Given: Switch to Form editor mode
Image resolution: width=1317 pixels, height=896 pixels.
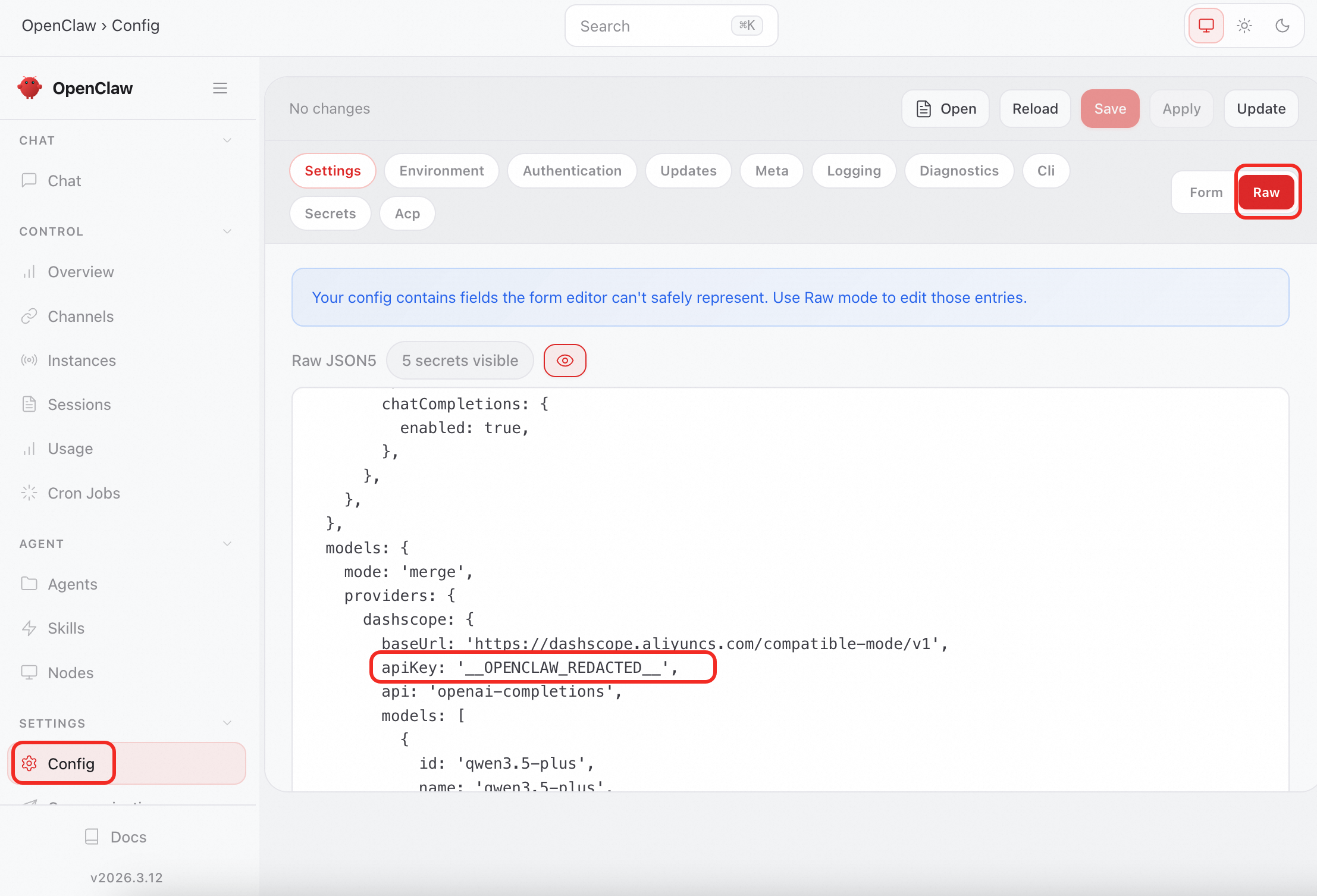Looking at the screenshot, I should point(1206,192).
